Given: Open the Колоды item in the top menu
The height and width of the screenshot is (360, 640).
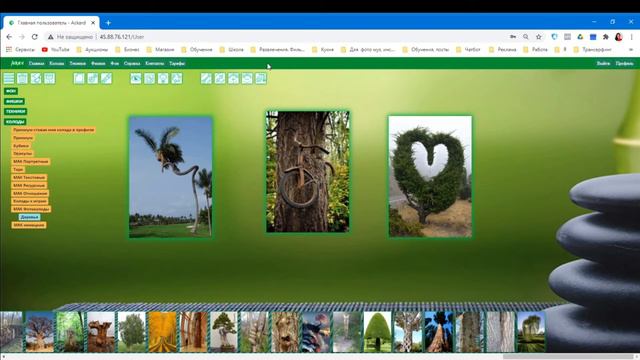Looking at the screenshot, I should click(x=57, y=64).
